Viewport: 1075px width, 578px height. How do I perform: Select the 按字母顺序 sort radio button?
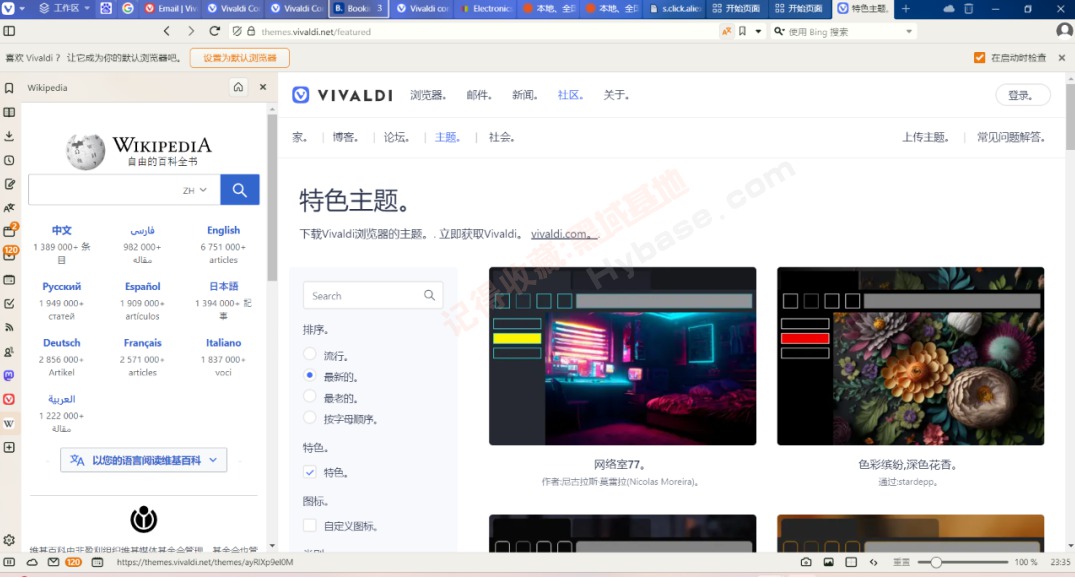point(310,418)
